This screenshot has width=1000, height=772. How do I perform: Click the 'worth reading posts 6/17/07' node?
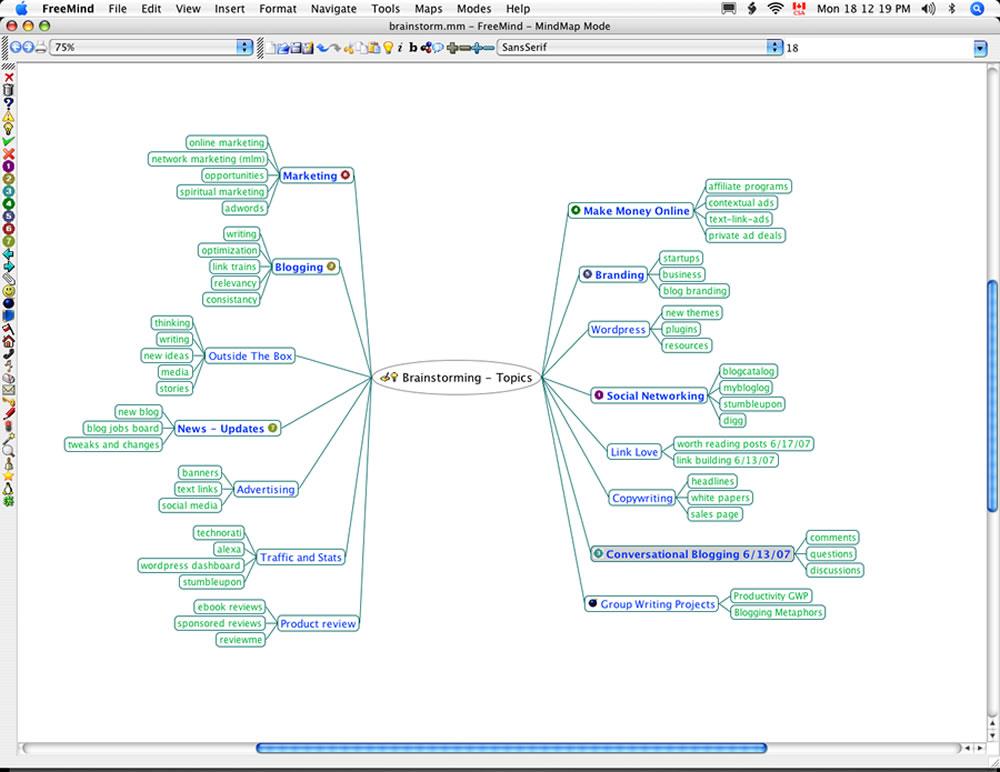click(744, 443)
